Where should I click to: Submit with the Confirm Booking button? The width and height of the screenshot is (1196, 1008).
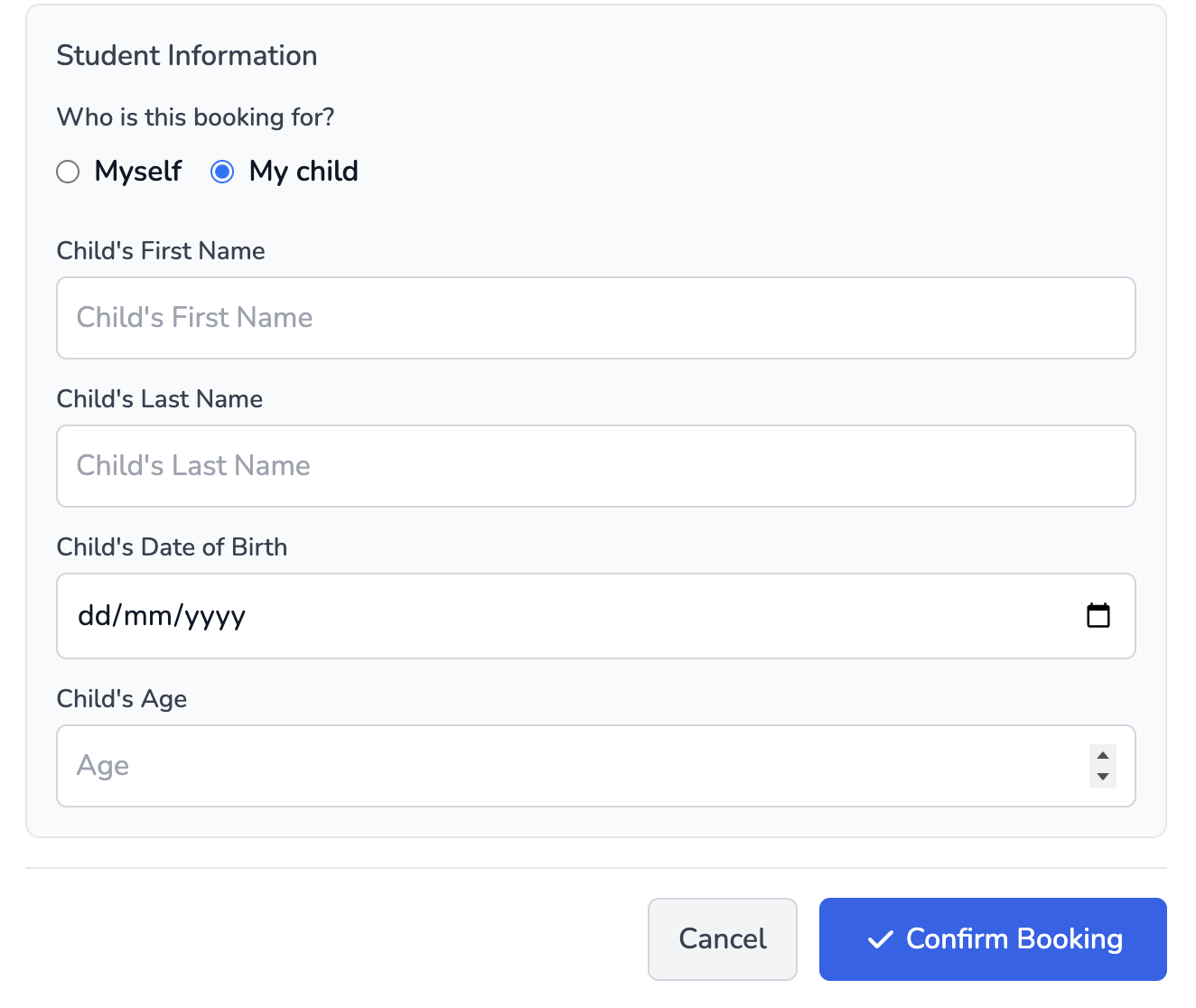992,939
